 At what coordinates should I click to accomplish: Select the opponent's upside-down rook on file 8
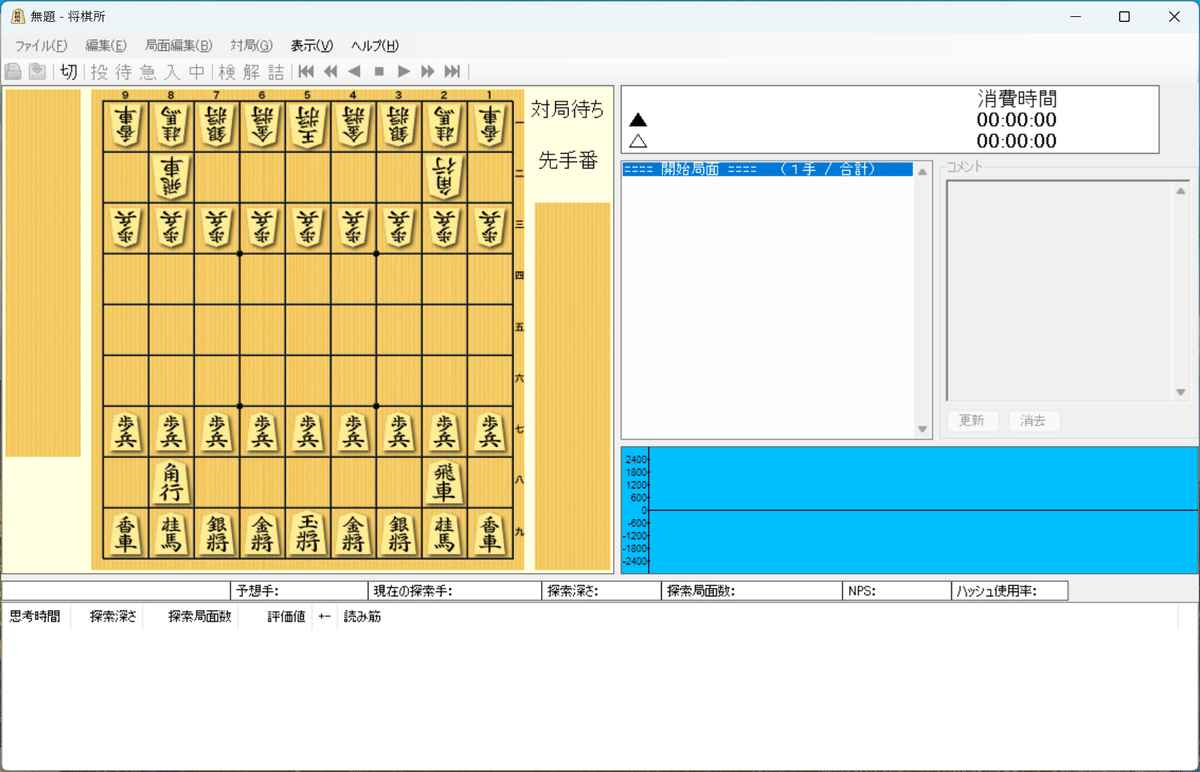(171, 176)
